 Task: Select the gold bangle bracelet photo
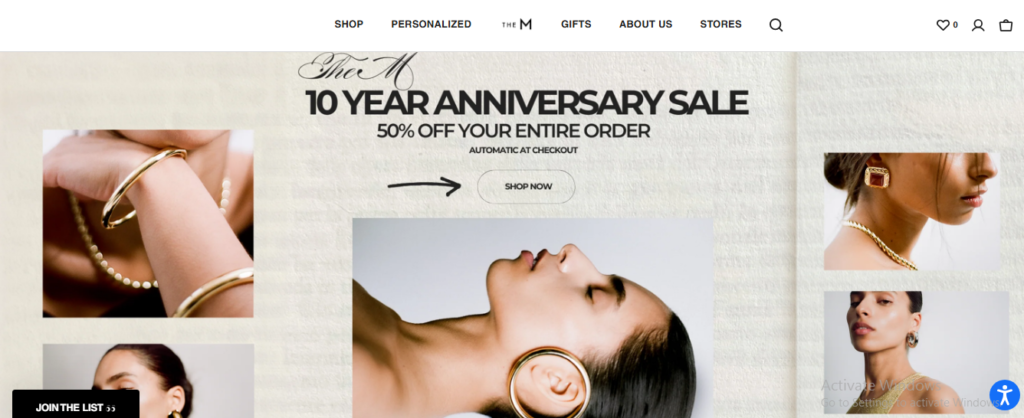click(148, 223)
